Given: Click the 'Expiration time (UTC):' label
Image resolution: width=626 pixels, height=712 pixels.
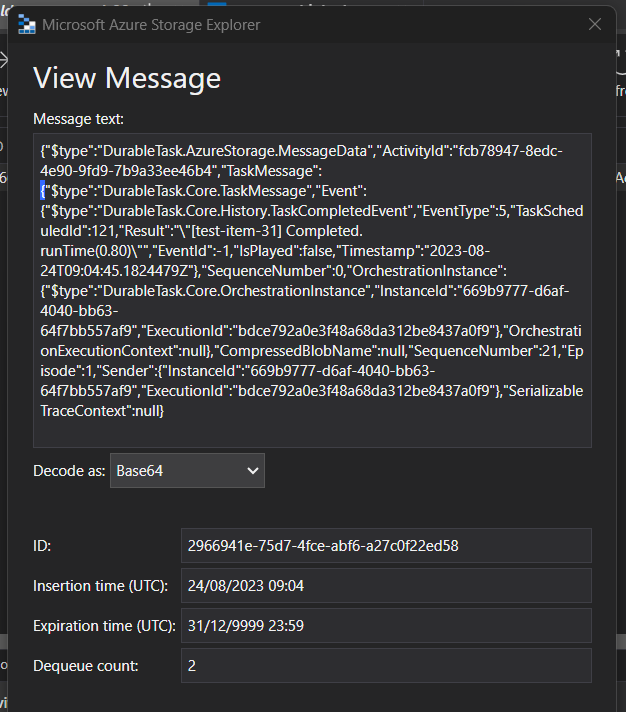Looking at the screenshot, I should click(104, 626).
